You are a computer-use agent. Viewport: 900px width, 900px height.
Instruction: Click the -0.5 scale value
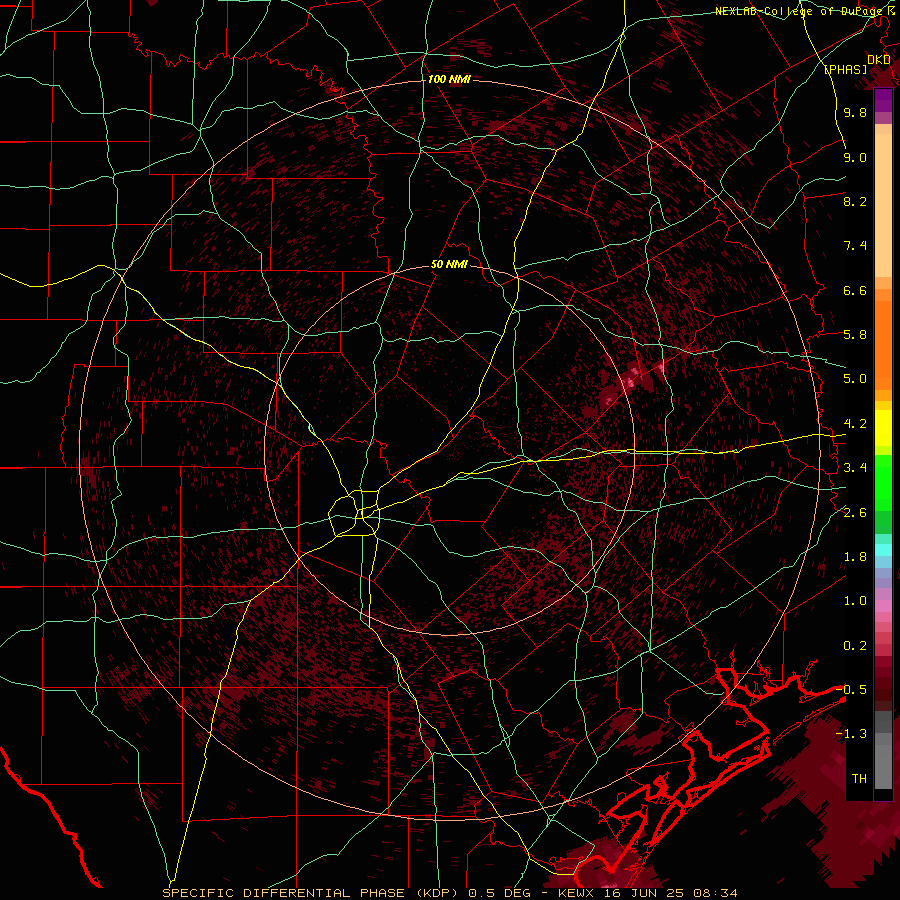[x=851, y=690]
